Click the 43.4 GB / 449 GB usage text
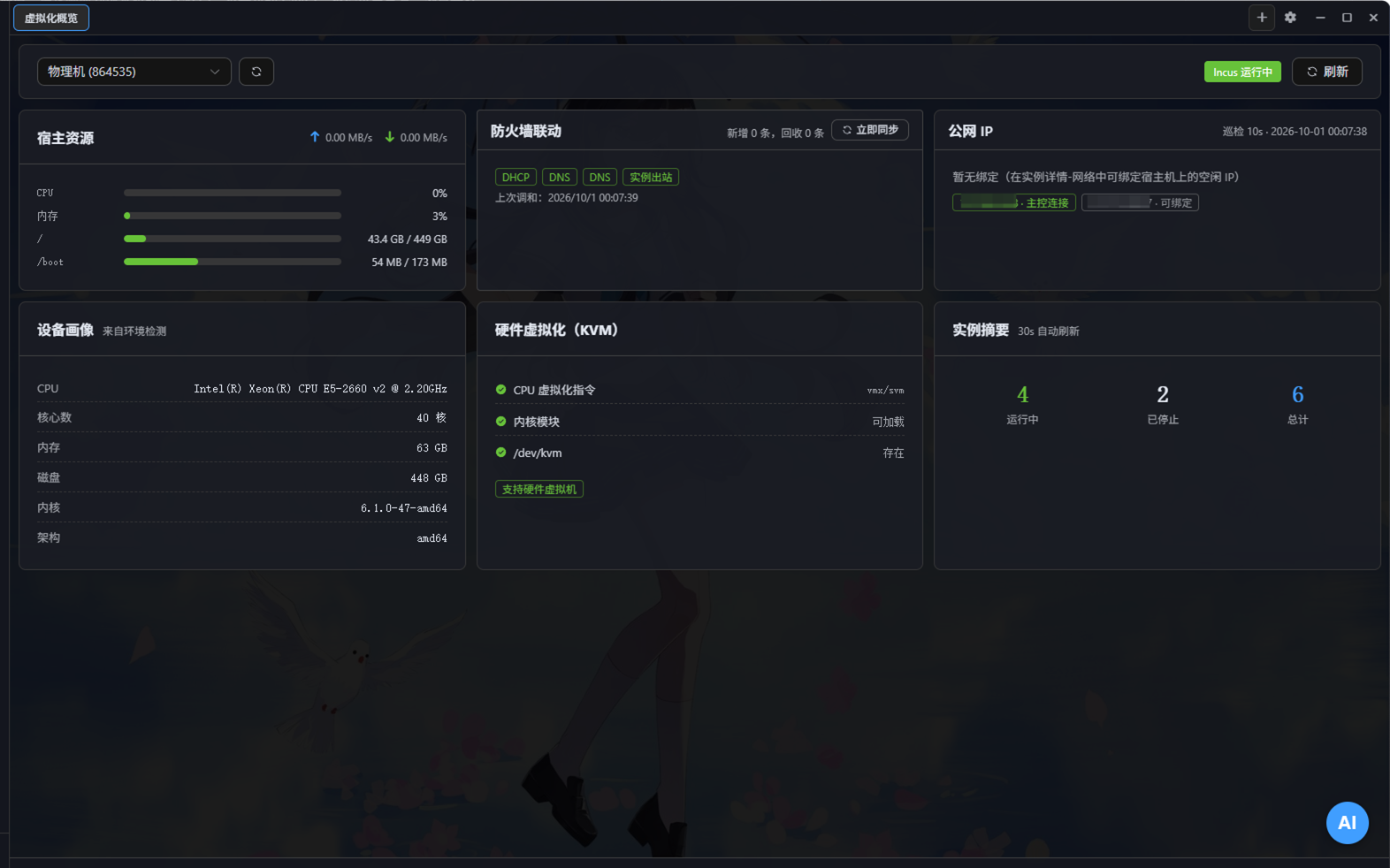Screen dimensions: 1390x868 408,240
